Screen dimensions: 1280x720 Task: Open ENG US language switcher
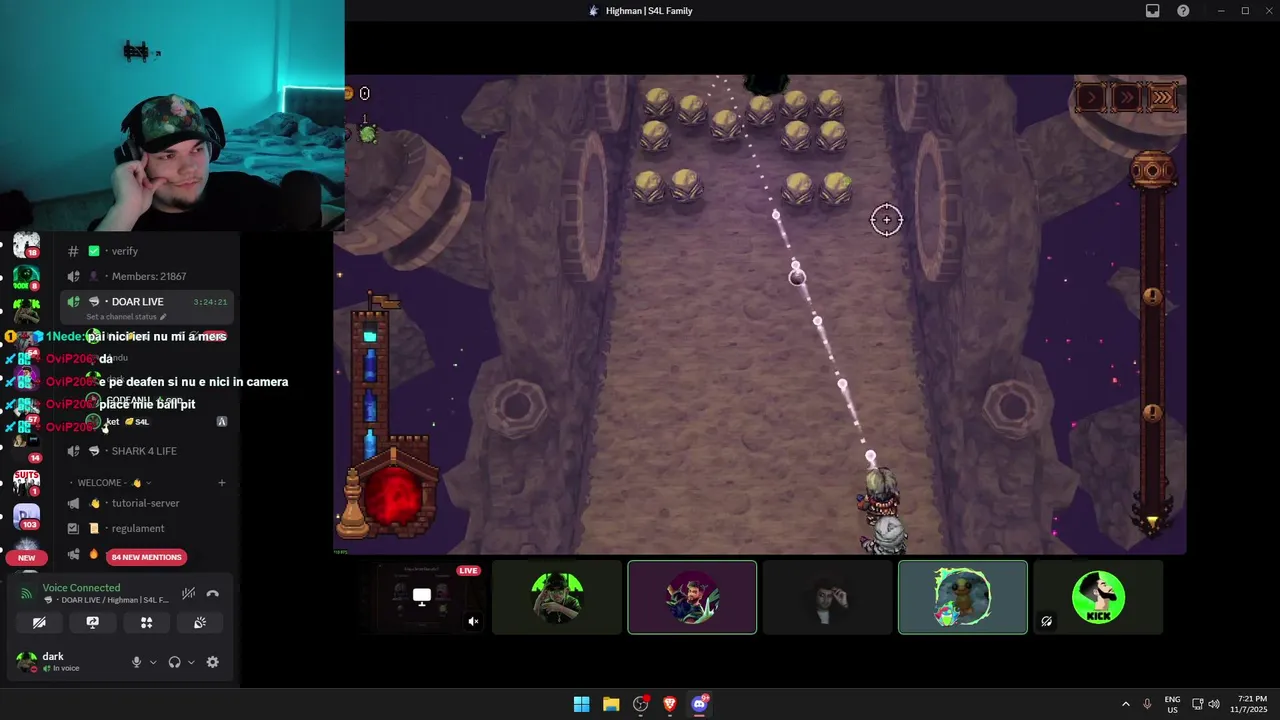[1173, 704]
